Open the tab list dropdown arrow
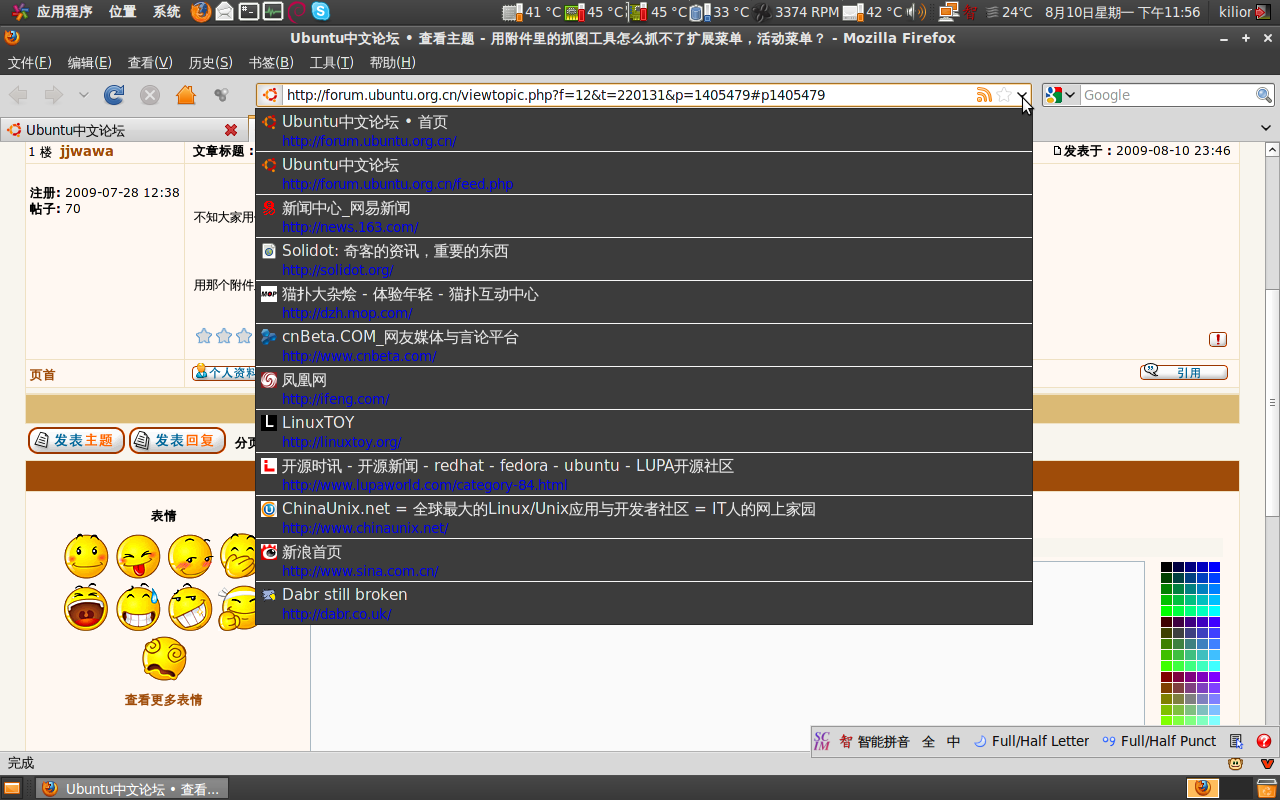 click(x=1265, y=129)
